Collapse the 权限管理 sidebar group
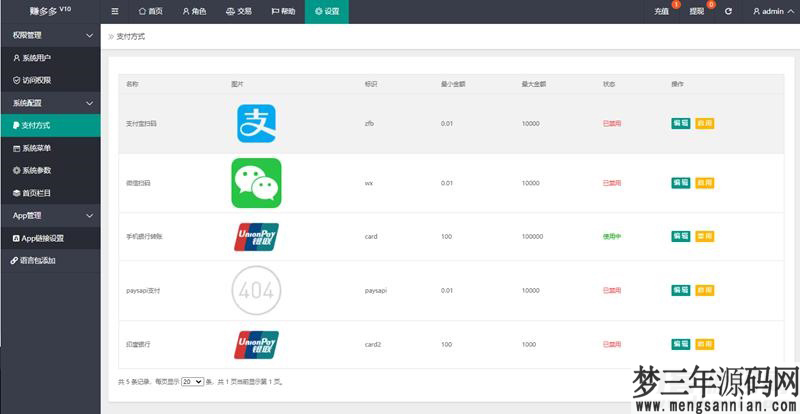This screenshot has height=414, width=800. 51,35
